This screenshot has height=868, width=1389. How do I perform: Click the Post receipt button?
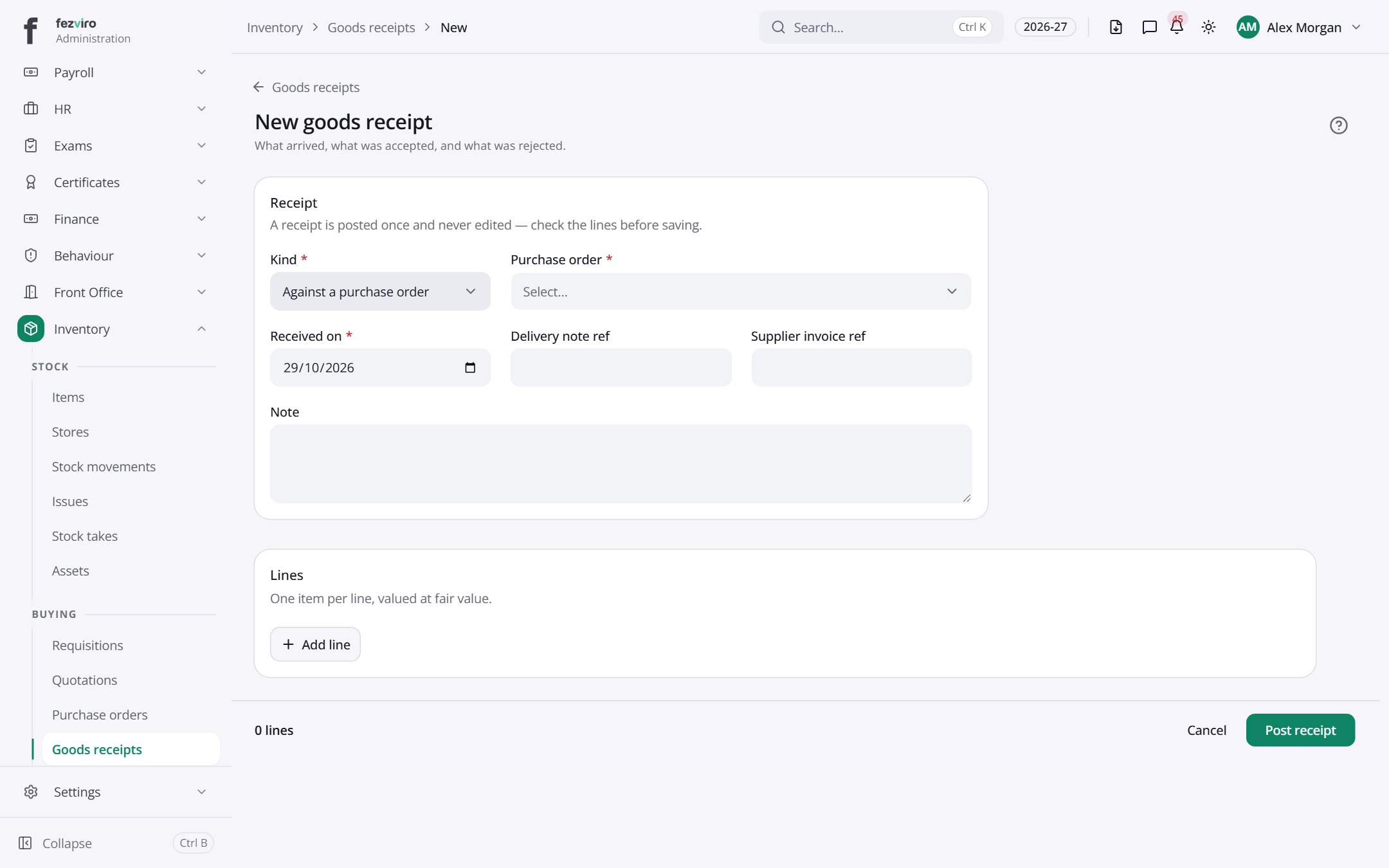1300,730
